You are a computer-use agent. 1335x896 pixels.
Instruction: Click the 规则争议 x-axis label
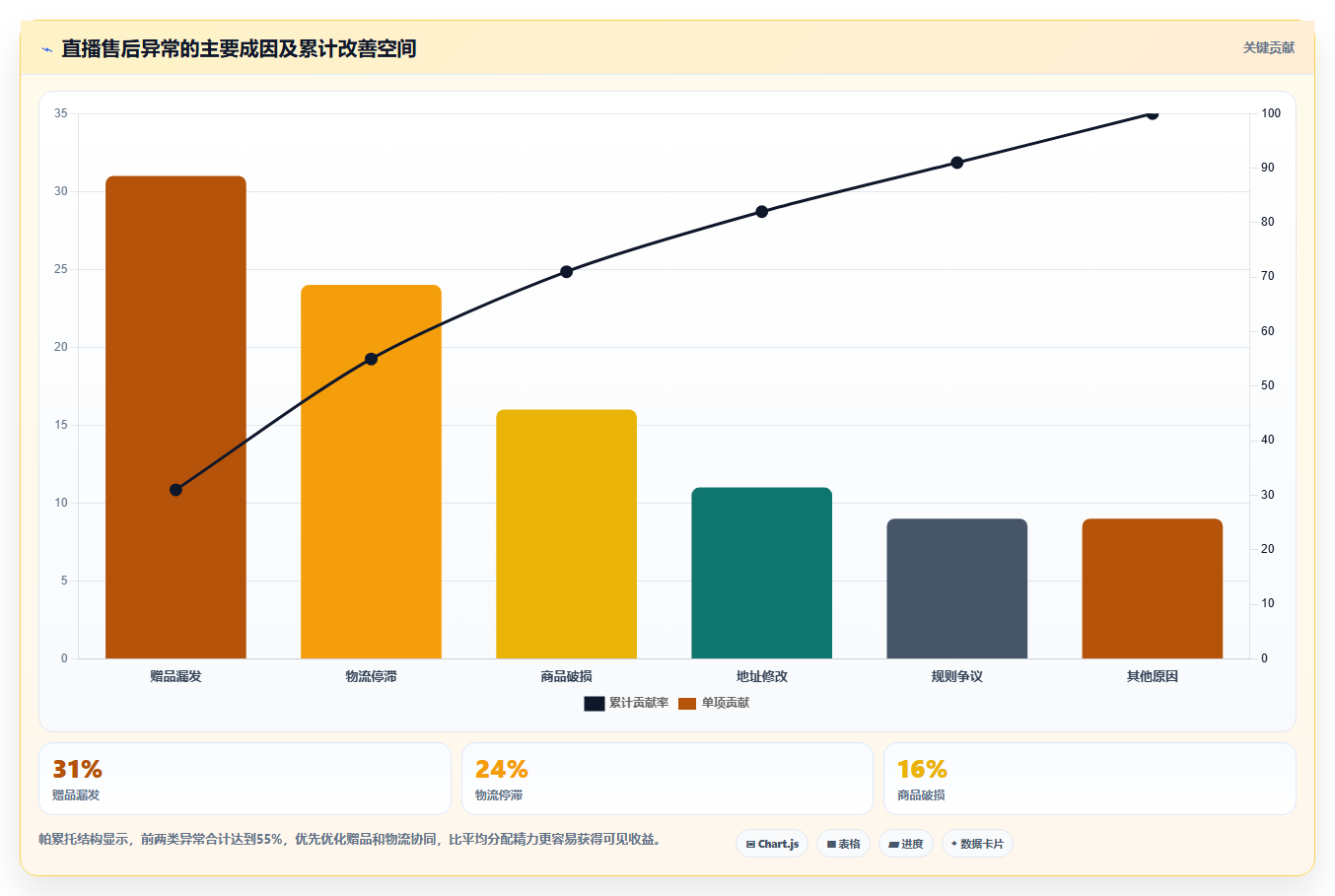click(x=956, y=676)
